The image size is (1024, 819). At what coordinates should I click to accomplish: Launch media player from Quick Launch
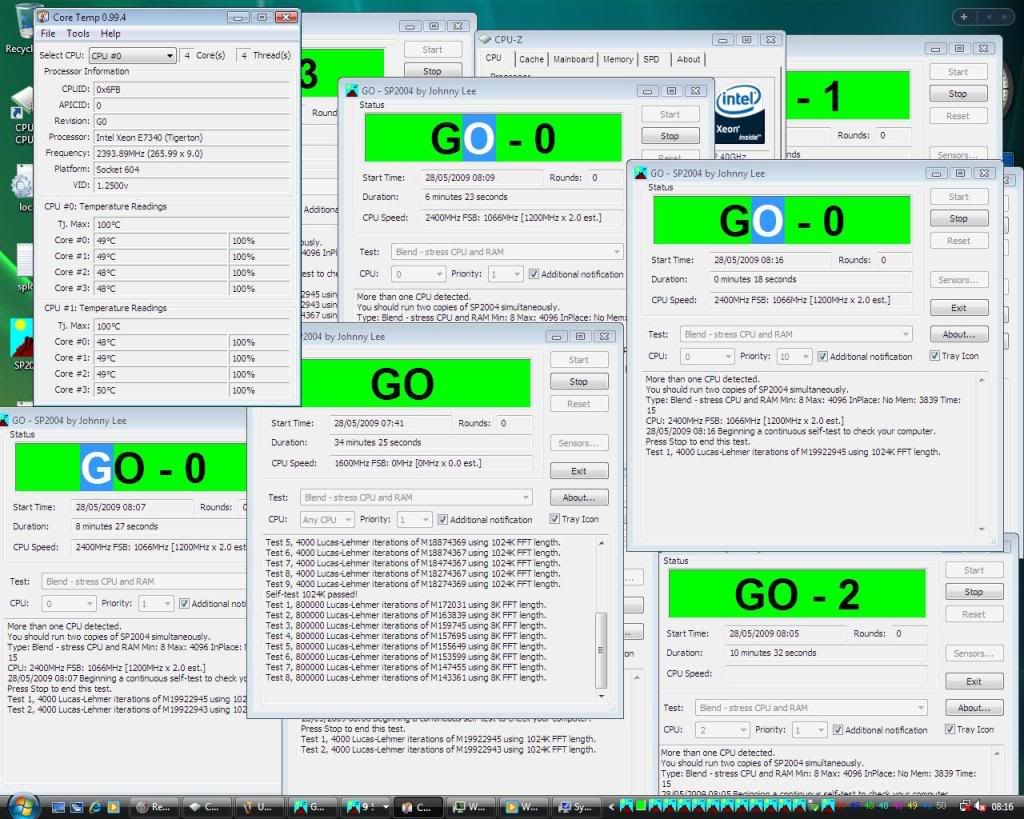coord(114,807)
